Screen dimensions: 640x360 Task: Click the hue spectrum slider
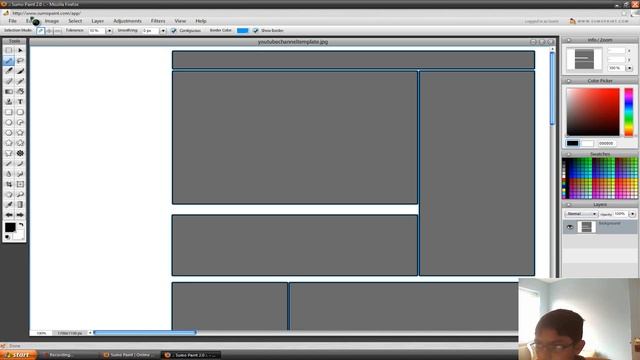pos(629,112)
